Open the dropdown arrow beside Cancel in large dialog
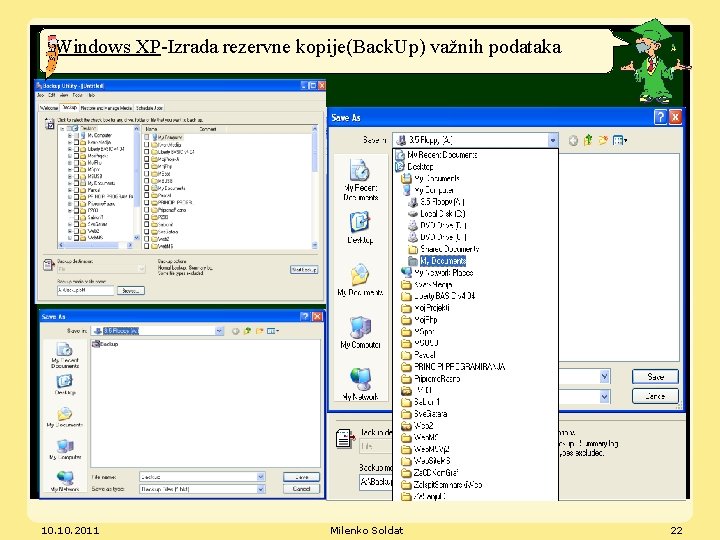Screen dimensions: 720x540 (x=605, y=396)
